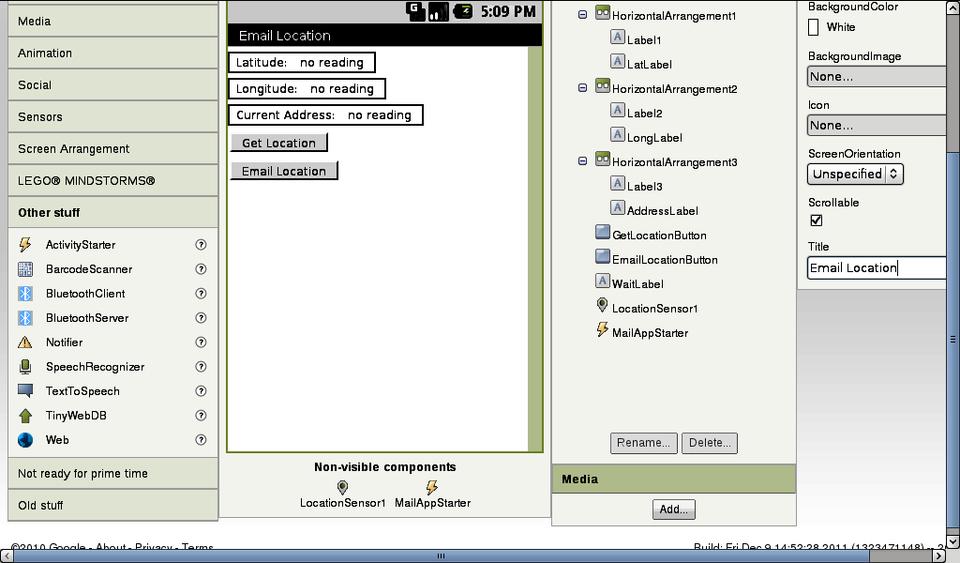Collapse HorizontalArrangement2 tree node
Viewport: 960px width, 563px height.
pyautogui.click(x=582, y=88)
